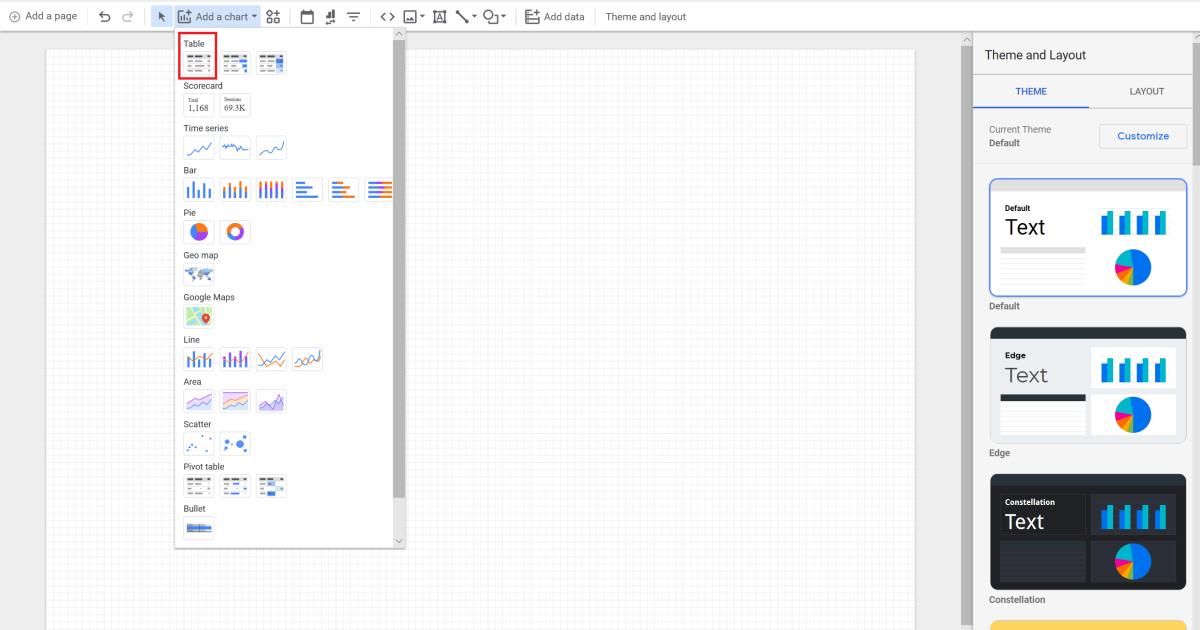Image resolution: width=1200 pixels, height=630 pixels.
Task: Add a date range control
Action: (x=306, y=16)
